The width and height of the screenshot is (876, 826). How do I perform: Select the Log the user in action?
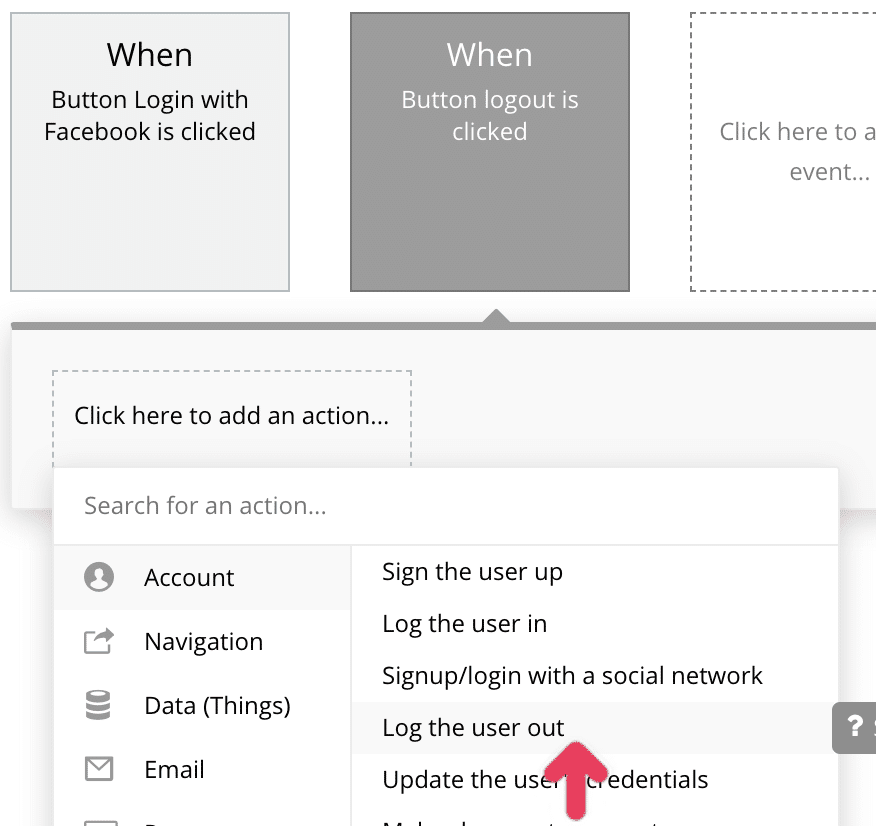[464, 624]
